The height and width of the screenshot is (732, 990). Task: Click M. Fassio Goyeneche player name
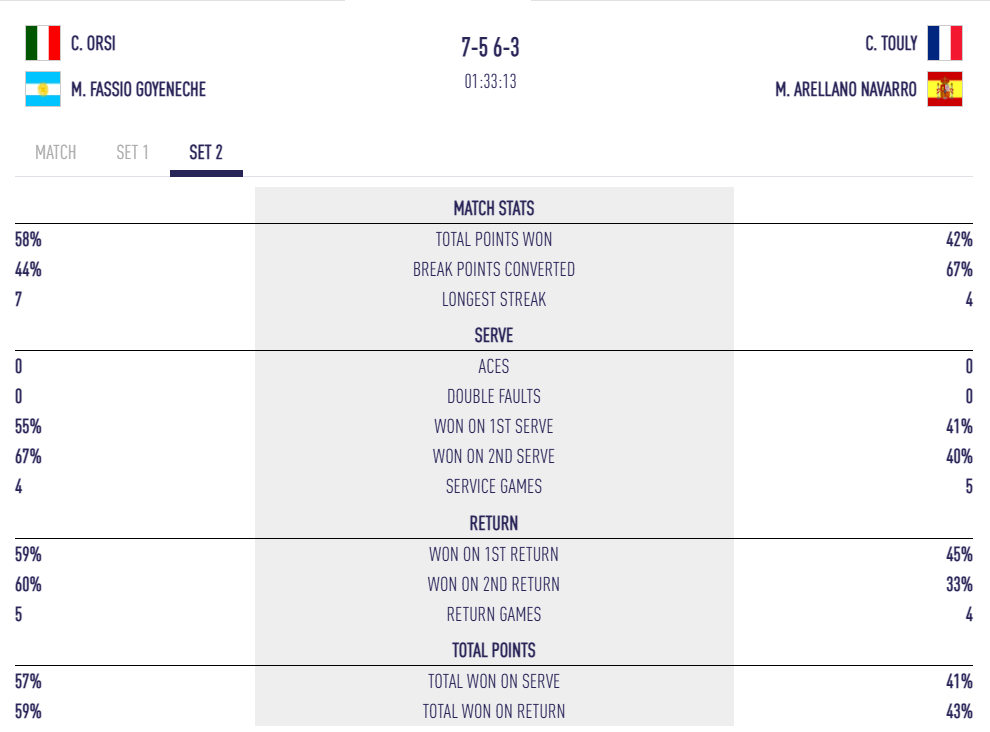pos(138,90)
